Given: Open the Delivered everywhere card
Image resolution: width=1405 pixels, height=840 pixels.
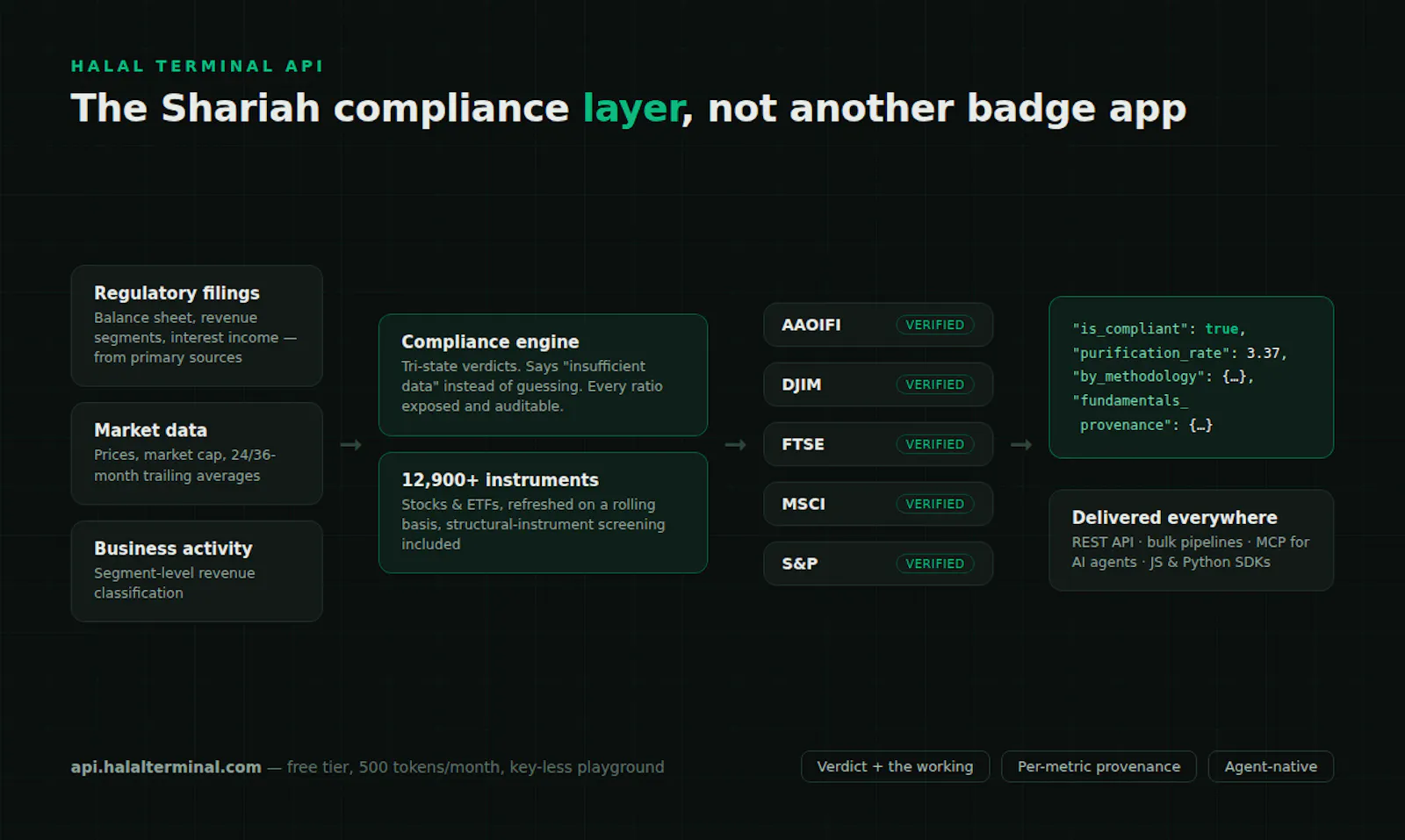Looking at the screenshot, I should [x=1191, y=540].
